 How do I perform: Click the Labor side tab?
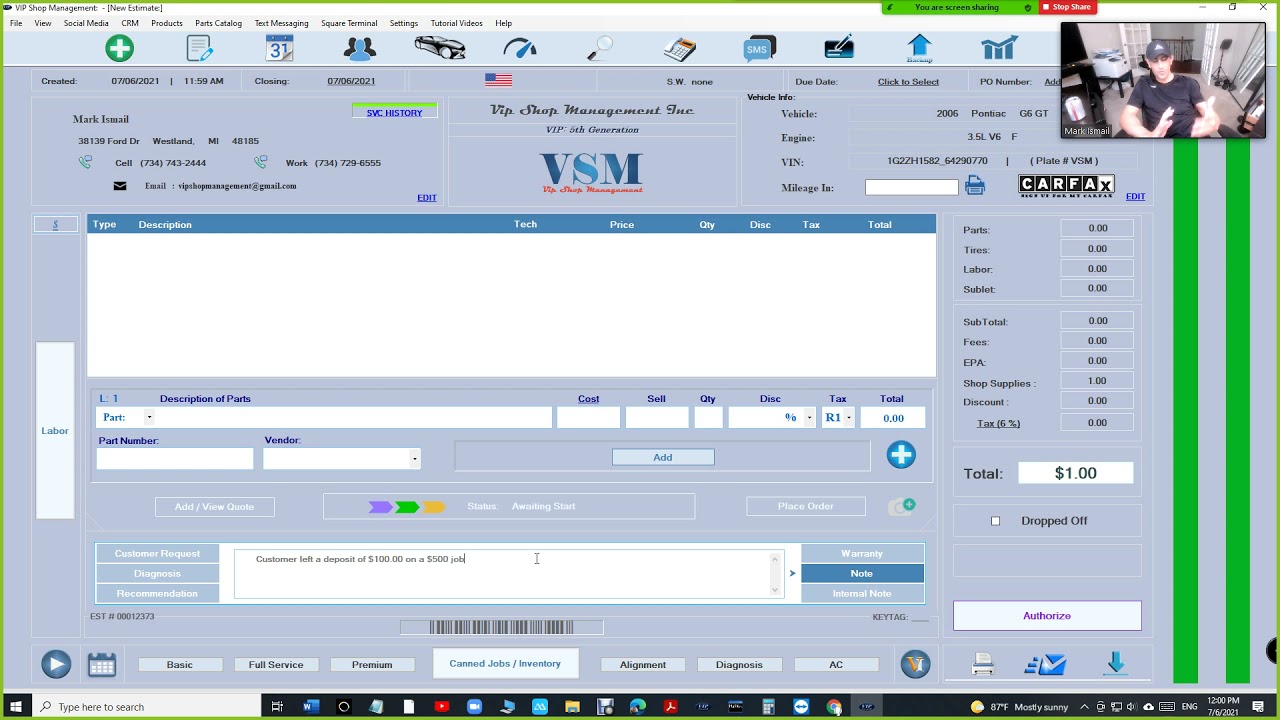pyautogui.click(x=55, y=431)
